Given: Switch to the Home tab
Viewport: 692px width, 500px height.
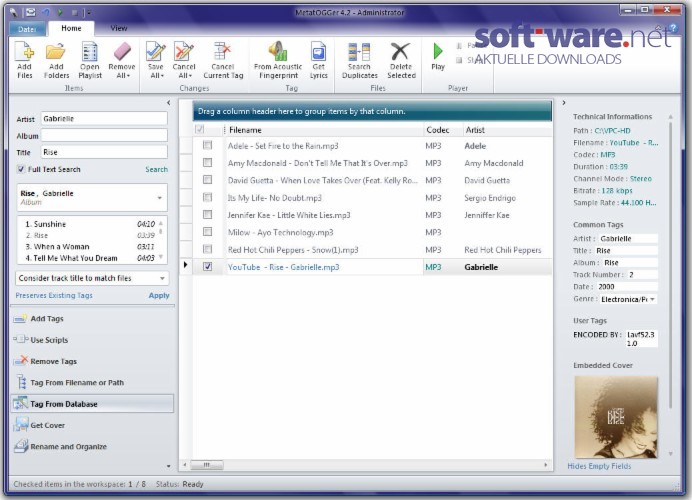Looking at the screenshot, I should pyautogui.click(x=71, y=28).
